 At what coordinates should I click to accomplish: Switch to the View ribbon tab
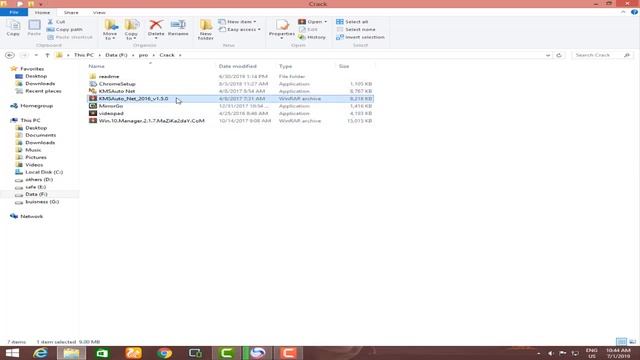(x=99, y=13)
